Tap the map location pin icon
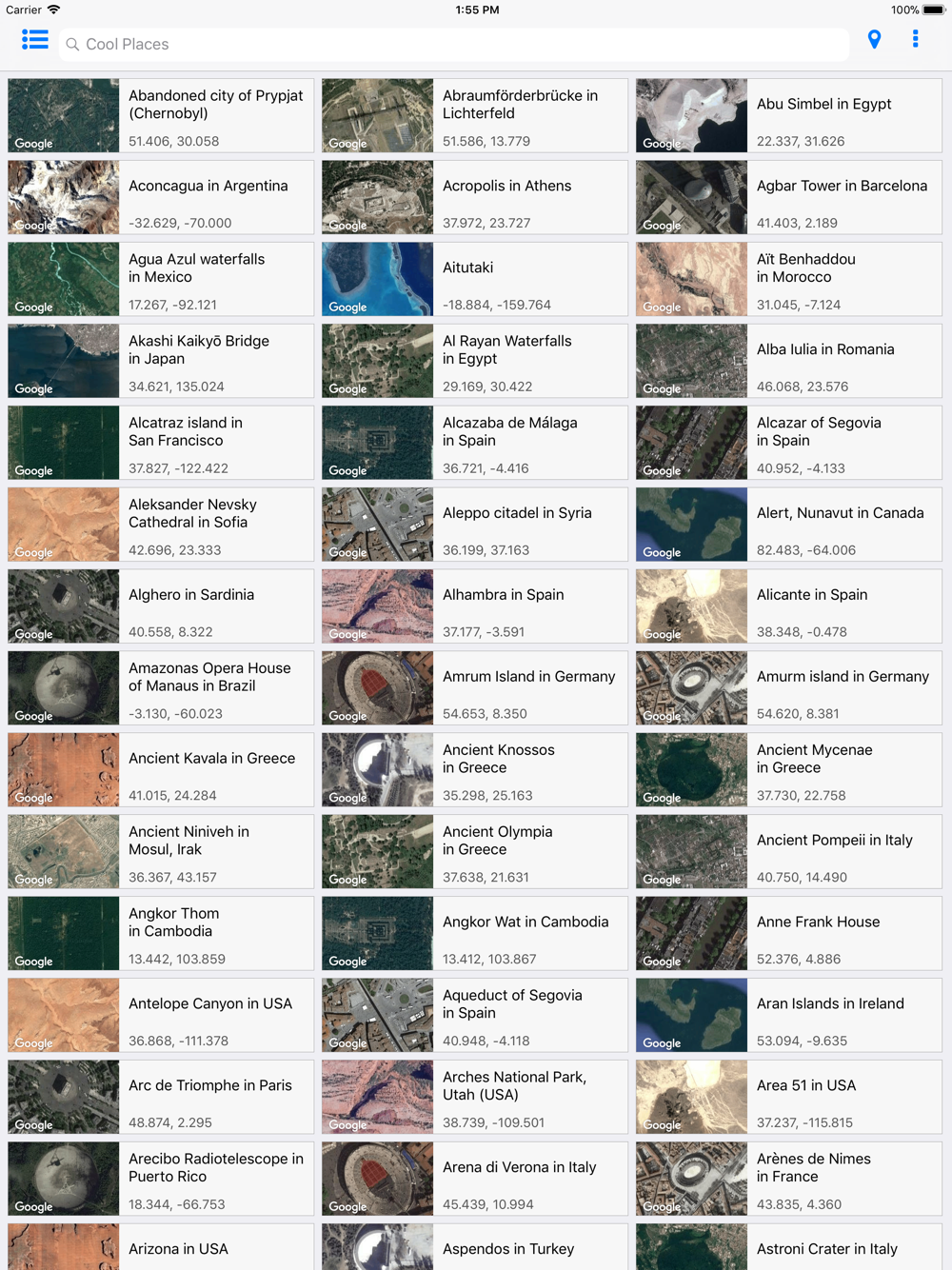Screen dimensions: 952x1270 click(x=874, y=39)
